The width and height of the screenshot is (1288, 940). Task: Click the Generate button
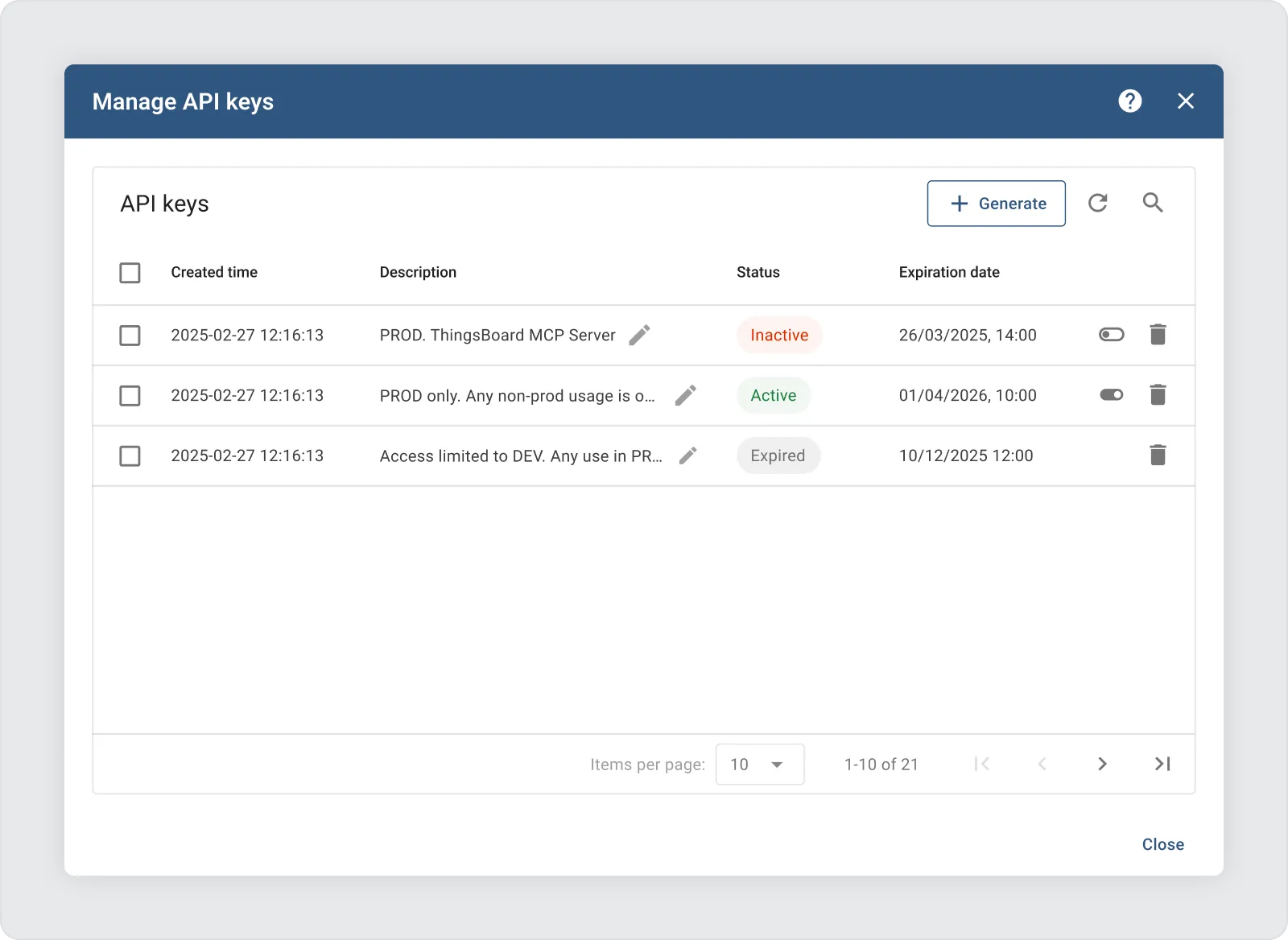(996, 204)
